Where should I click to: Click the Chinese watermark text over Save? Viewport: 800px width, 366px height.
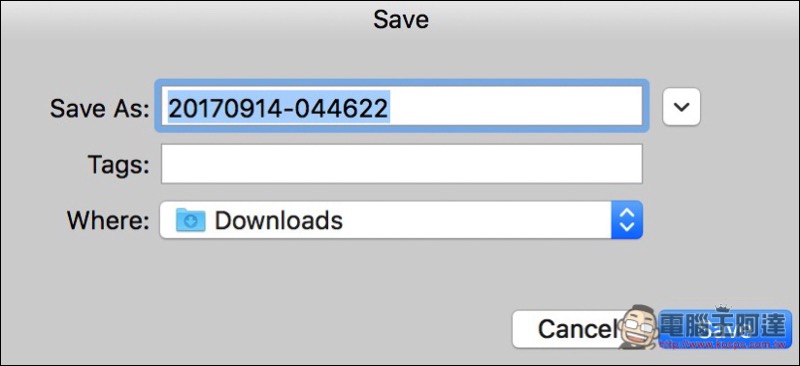click(724, 325)
